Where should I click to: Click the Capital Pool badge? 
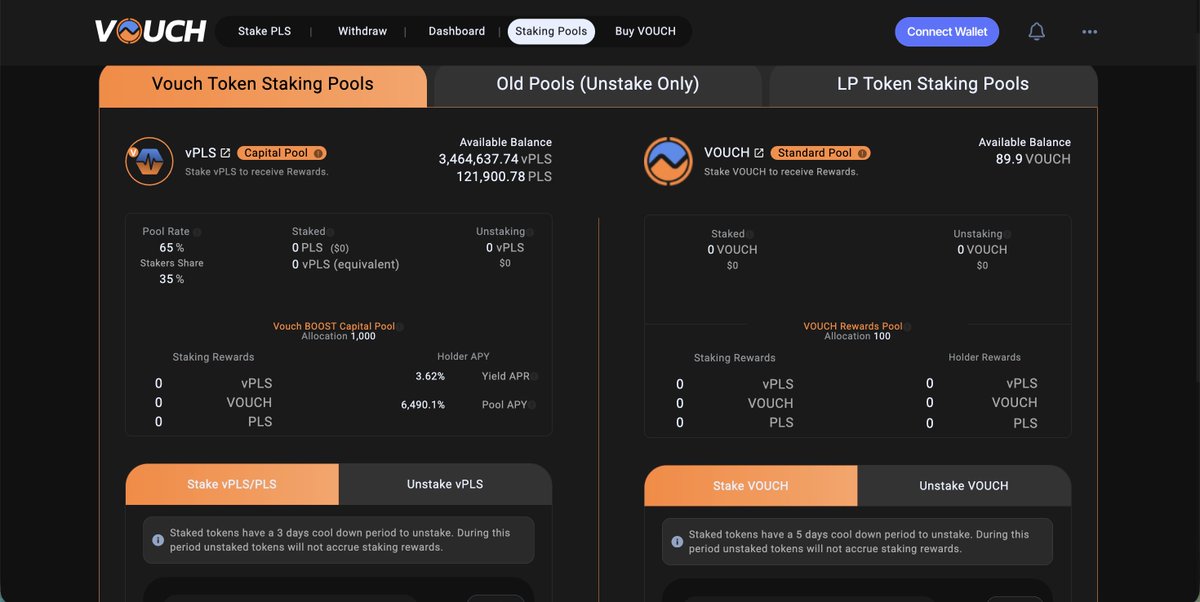[282, 153]
